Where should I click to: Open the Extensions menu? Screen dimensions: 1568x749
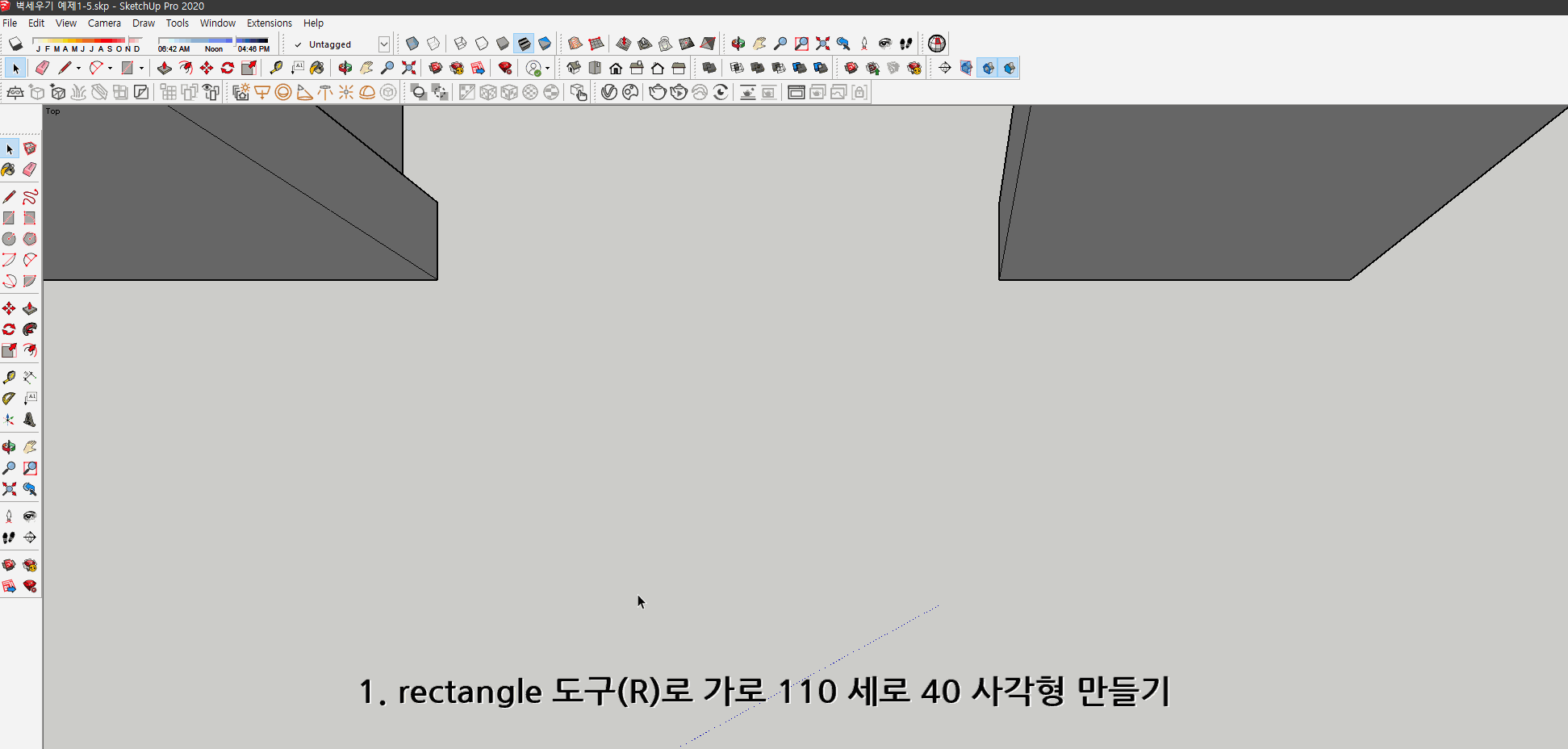coord(270,23)
